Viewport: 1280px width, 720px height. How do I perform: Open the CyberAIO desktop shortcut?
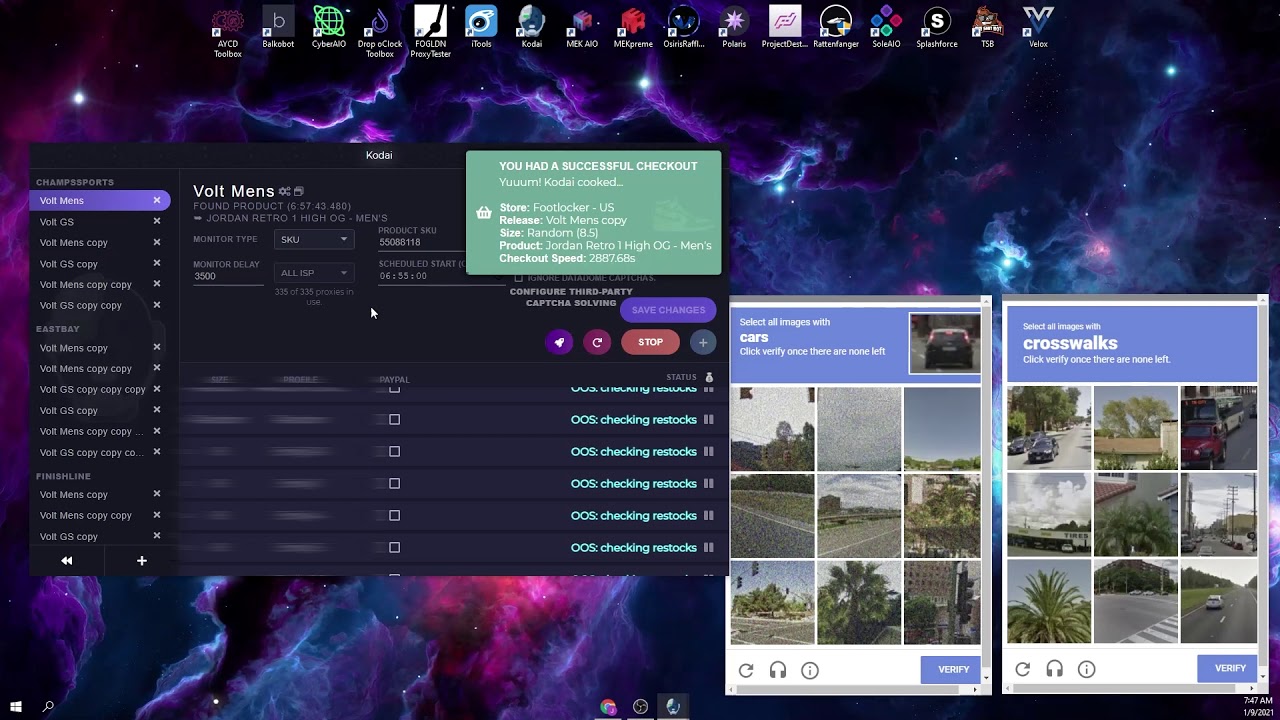(329, 28)
